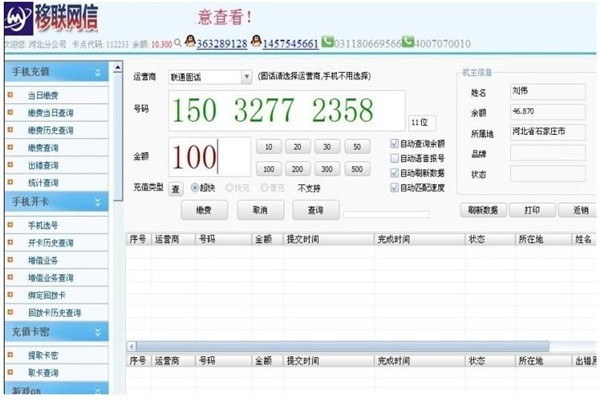Click the 移联网信 logo icon

pyautogui.click(x=18, y=18)
